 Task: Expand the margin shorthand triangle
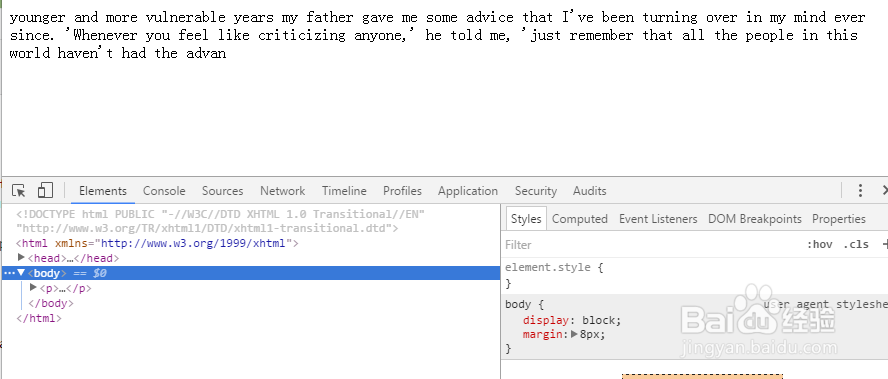[x=574, y=334]
